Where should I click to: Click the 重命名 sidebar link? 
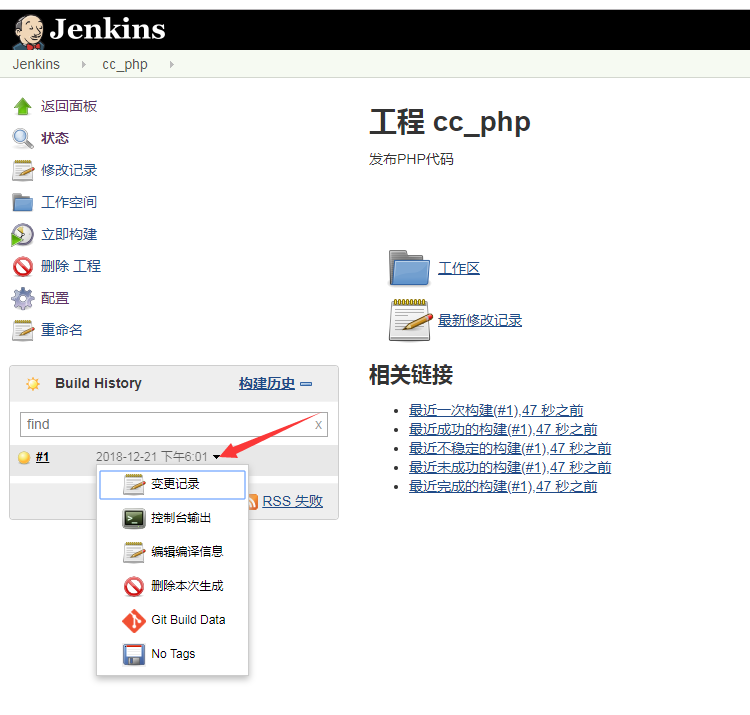62,330
